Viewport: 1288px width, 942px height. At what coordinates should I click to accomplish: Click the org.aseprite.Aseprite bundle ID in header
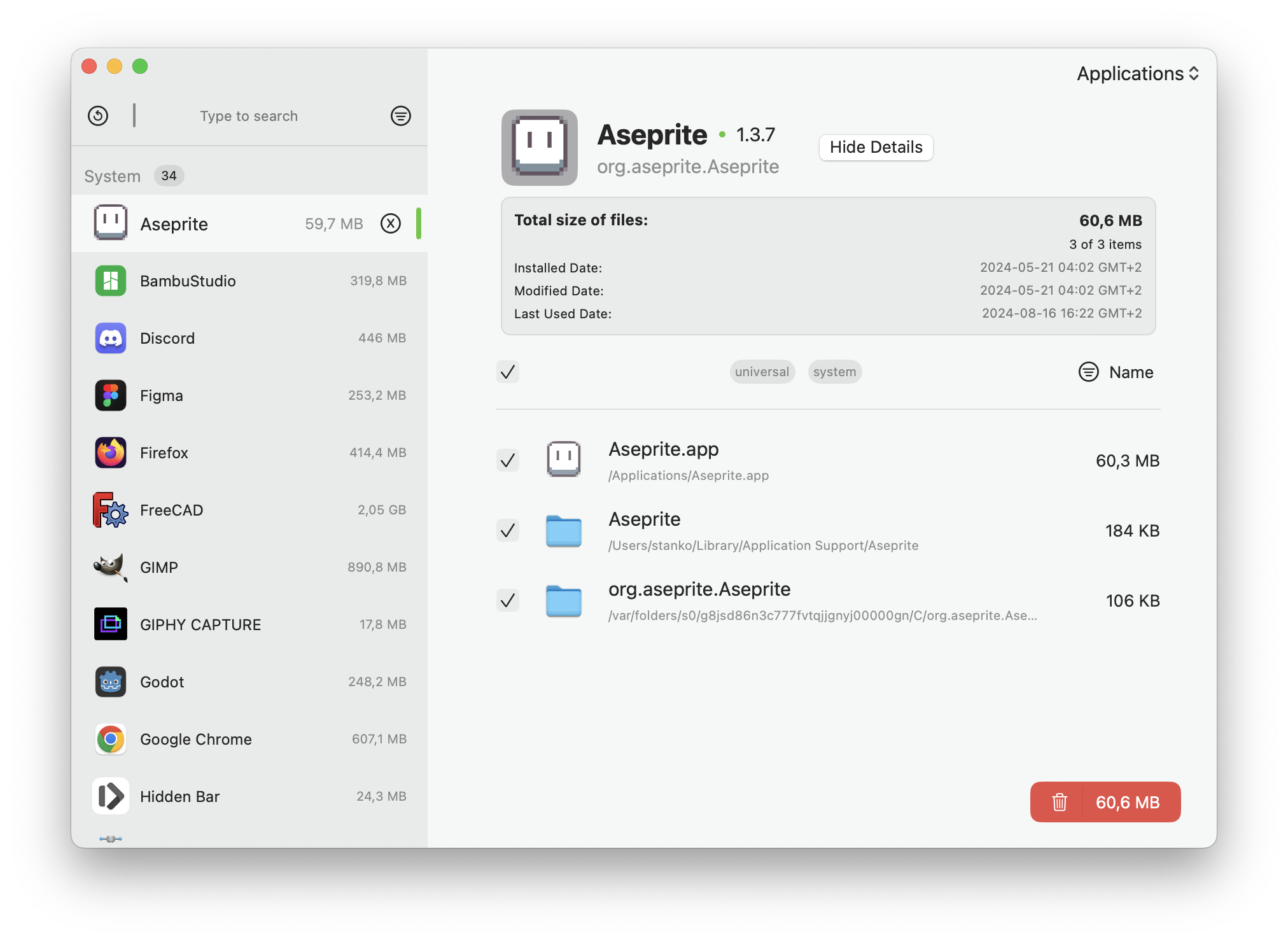point(688,167)
